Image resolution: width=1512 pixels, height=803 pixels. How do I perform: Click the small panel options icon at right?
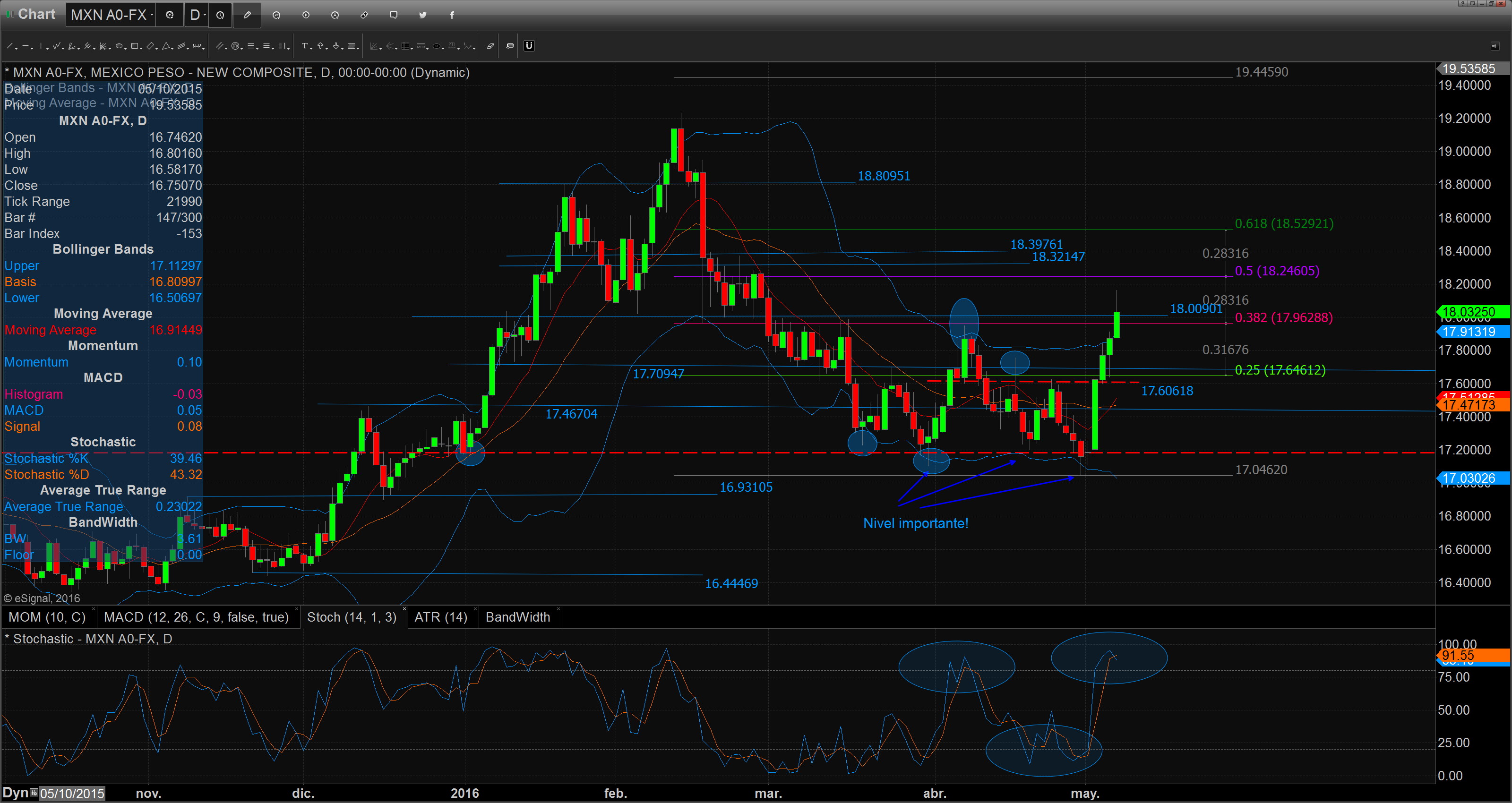[1495, 46]
